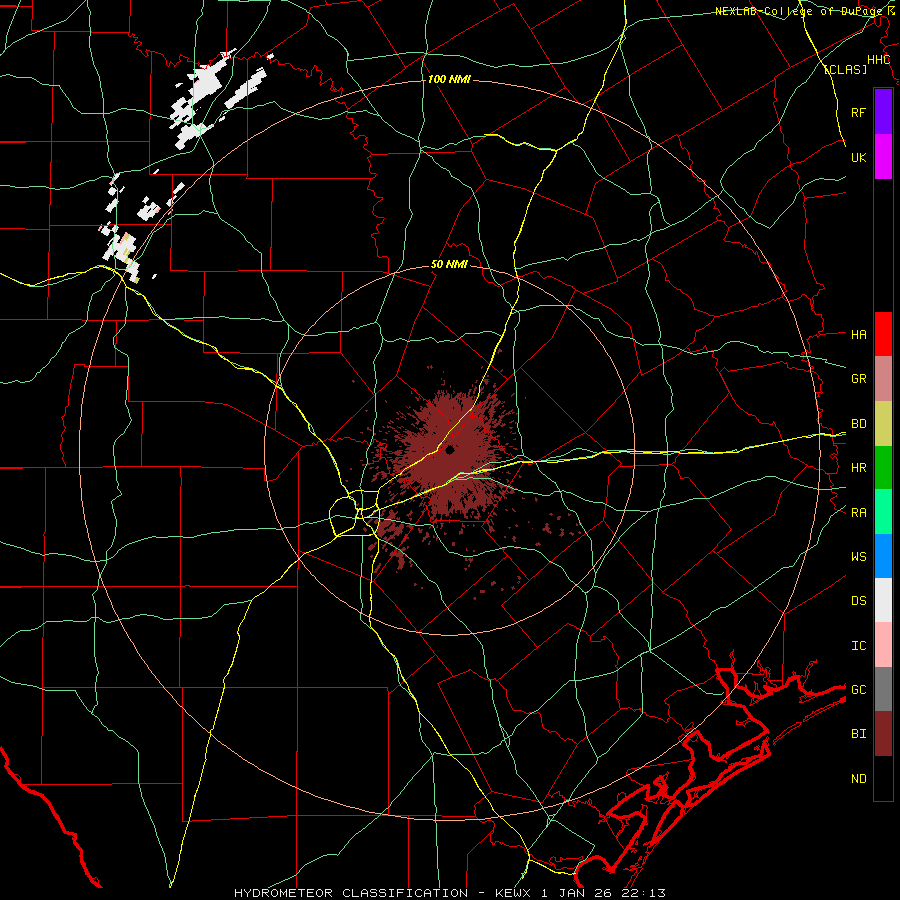Click the light green RA rain swatch

pyautogui.click(x=883, y=512)
